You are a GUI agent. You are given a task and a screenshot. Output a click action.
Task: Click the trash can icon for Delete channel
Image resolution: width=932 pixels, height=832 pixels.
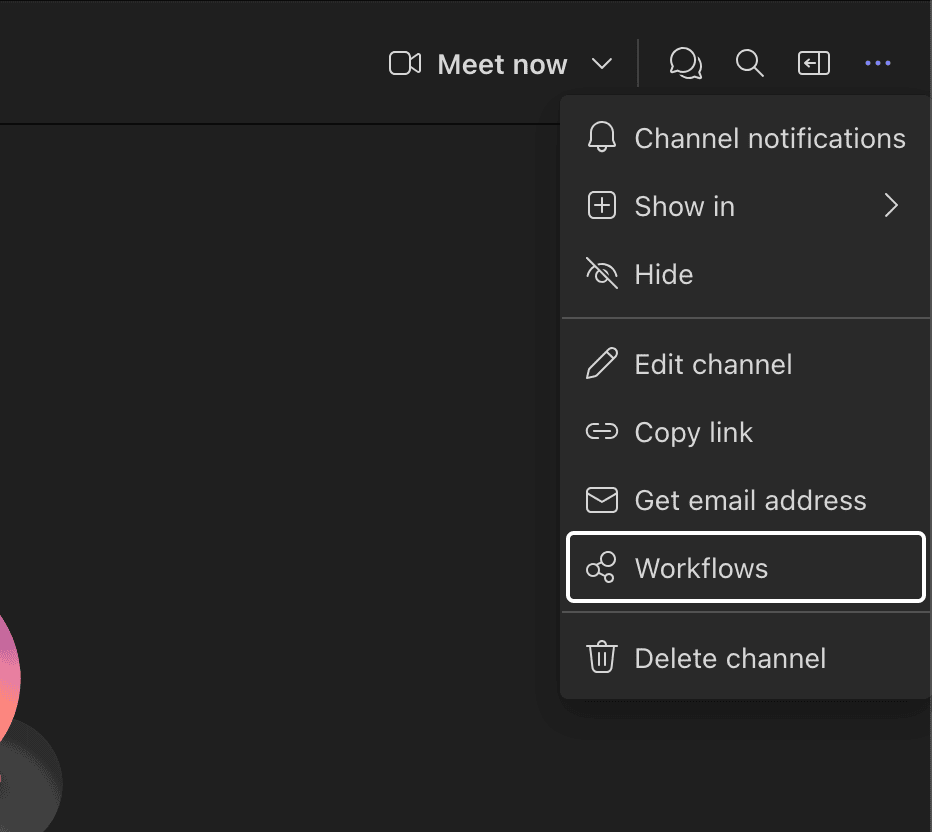(601, 658)
